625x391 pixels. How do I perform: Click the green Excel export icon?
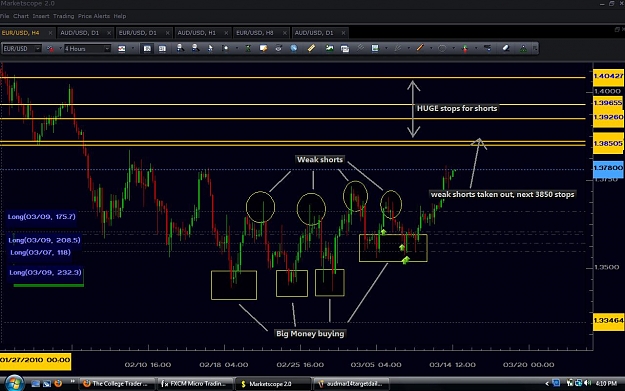point(248,48)
